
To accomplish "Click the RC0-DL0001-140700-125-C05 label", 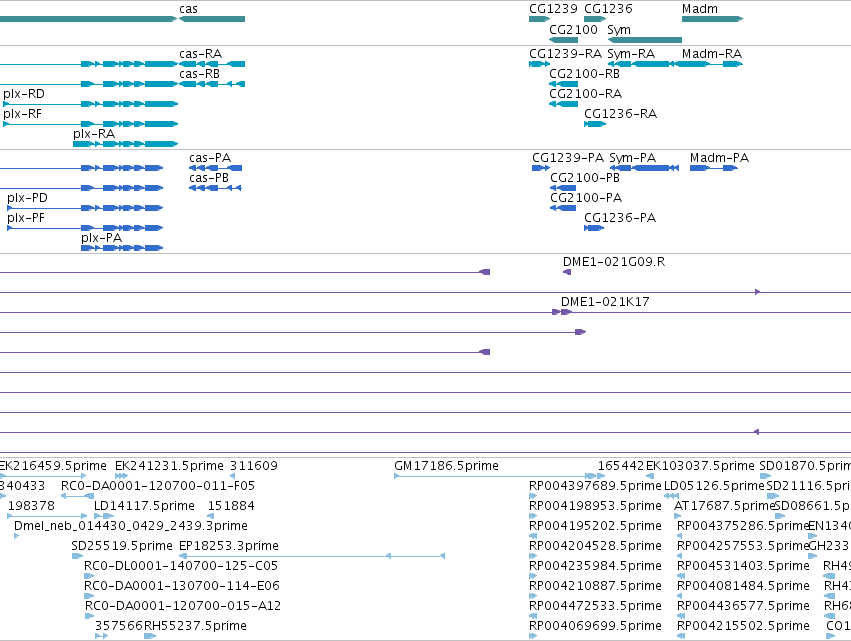I will click(181, 566).
